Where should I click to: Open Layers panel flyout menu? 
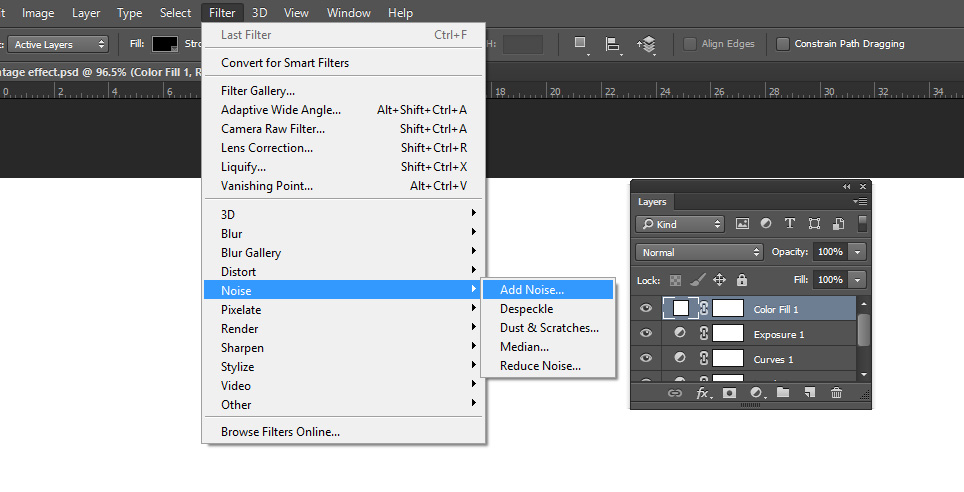(860, 201)
